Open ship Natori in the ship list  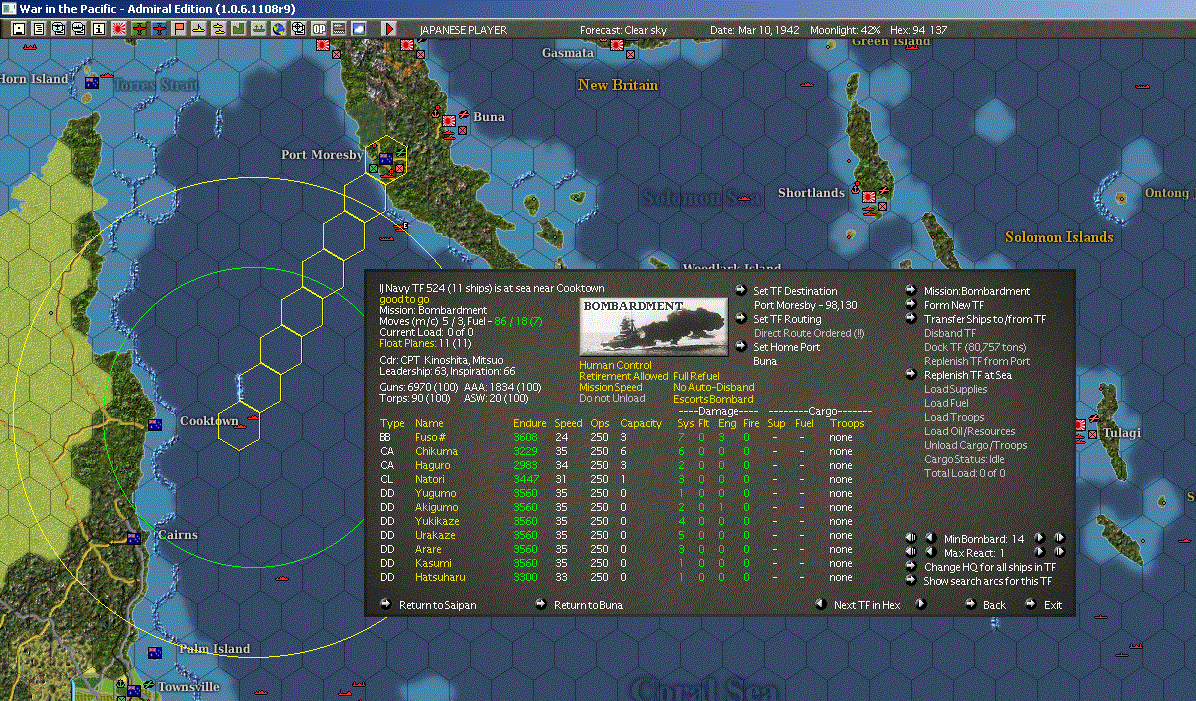429,479
